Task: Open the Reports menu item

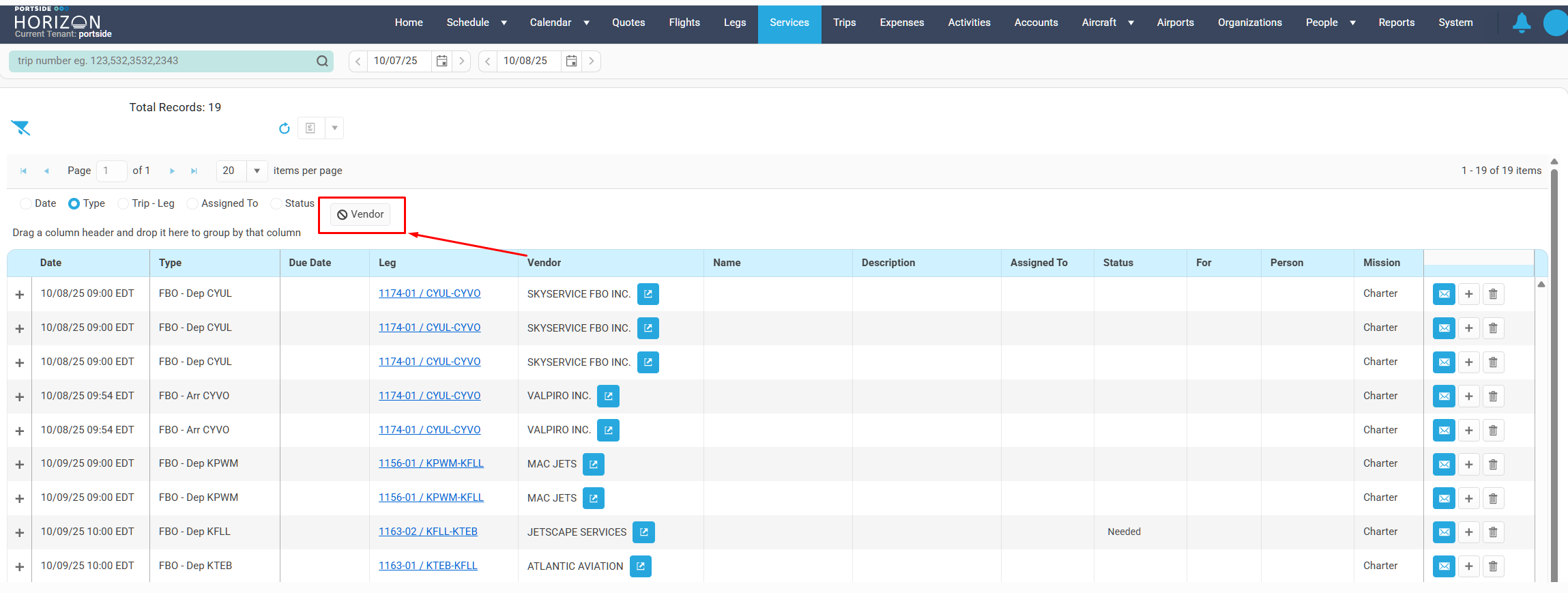Action: click(1396, 23)
